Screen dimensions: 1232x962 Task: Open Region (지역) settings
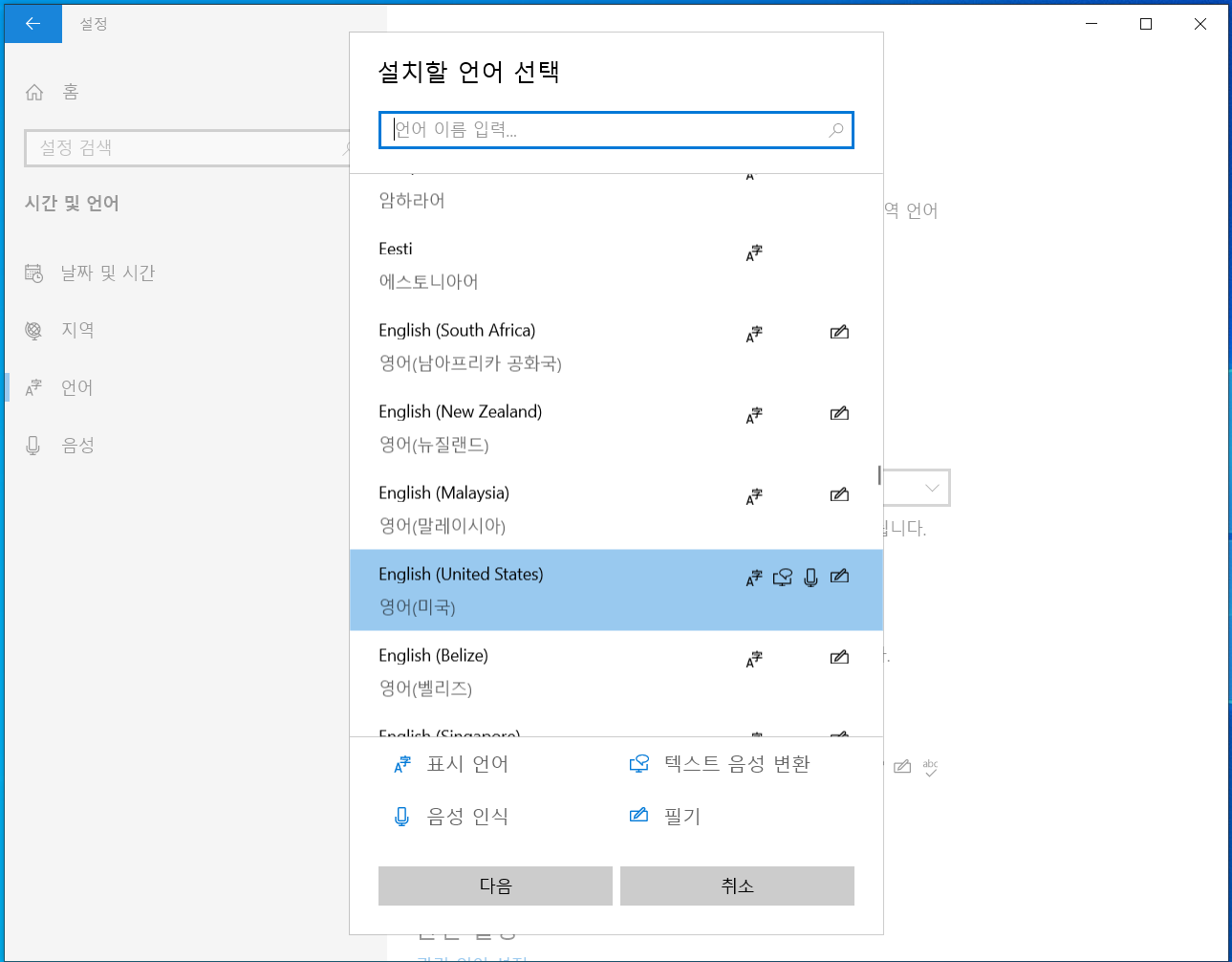click(177, 330)
